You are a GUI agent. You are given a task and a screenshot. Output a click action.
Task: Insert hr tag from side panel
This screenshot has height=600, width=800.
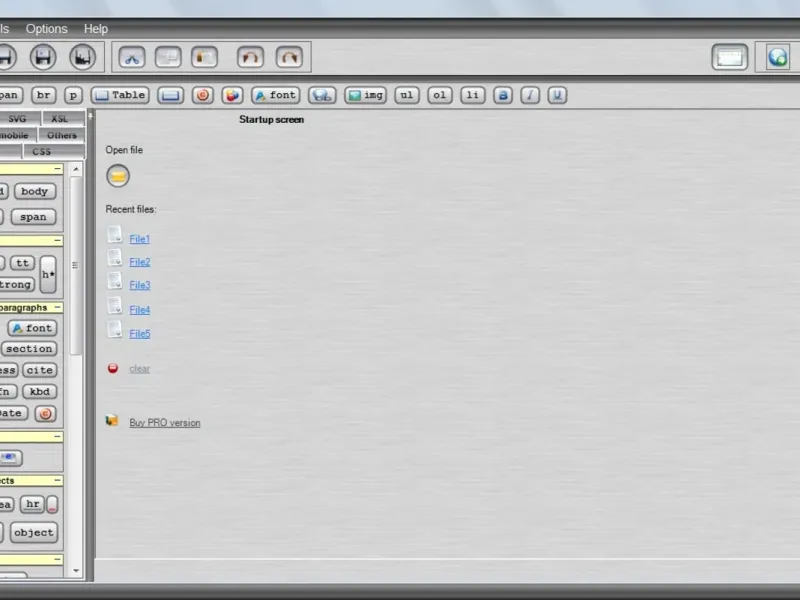point(32,504)
